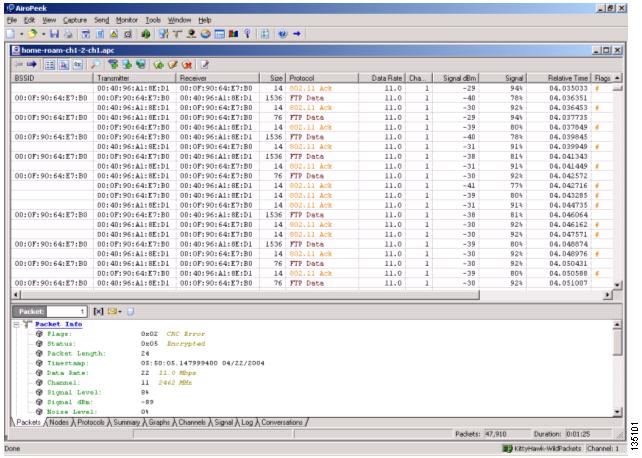Sort by the Protocol column header
The height and width of the screenshot is (458, 642).
coord(322,78)
